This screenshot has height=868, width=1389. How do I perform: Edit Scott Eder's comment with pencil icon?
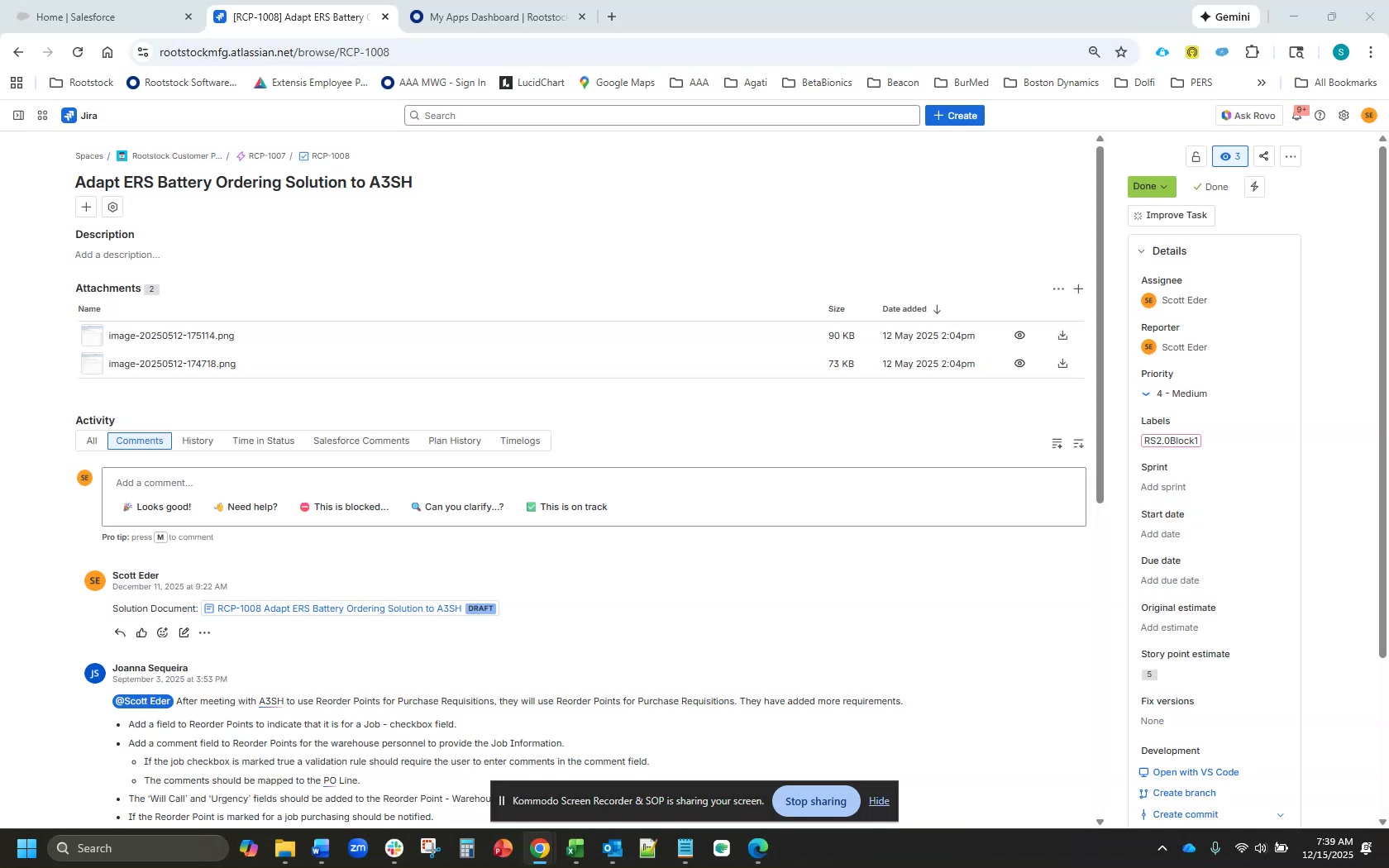tap(184, 633)
